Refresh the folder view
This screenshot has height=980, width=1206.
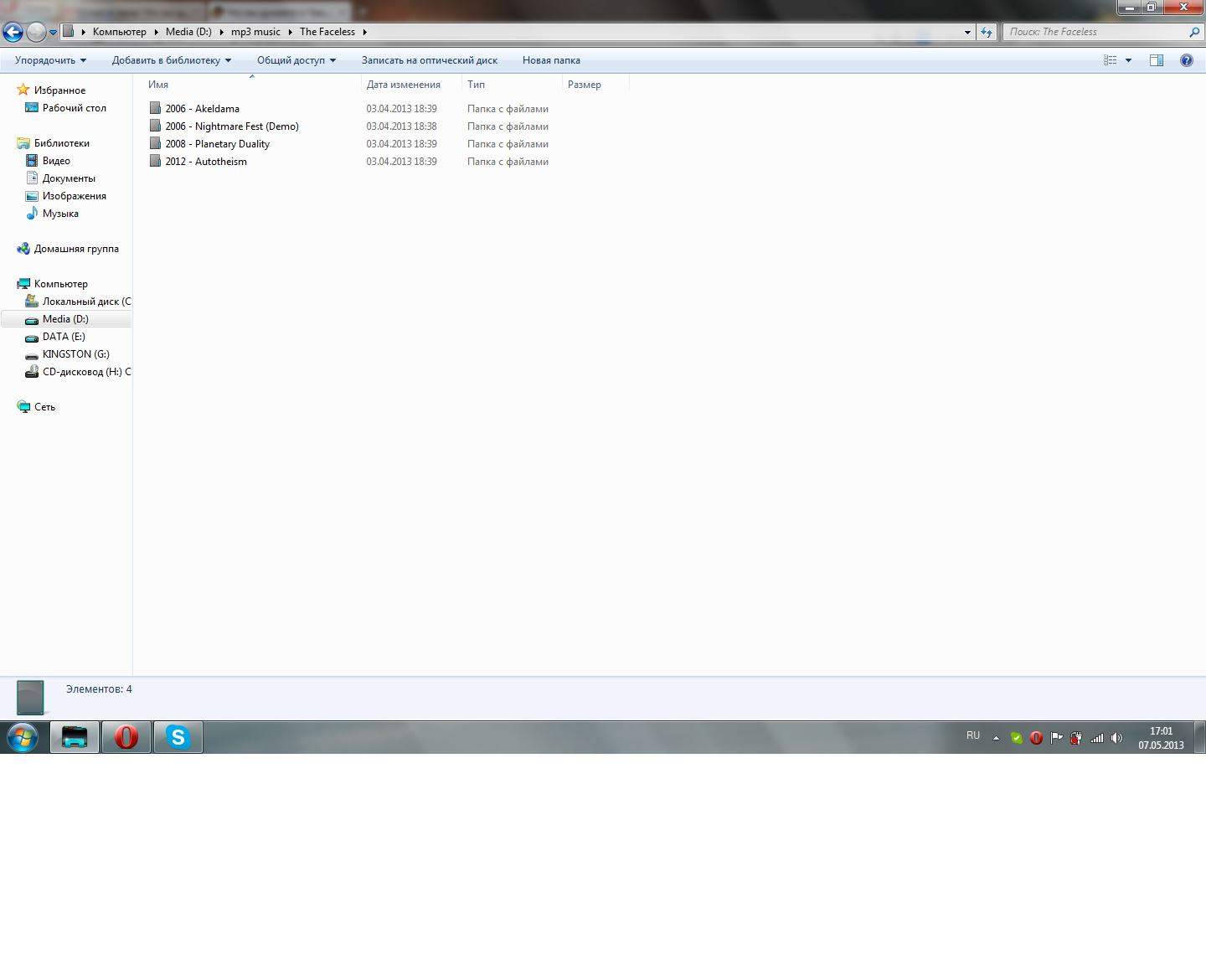(x=986, y=33)
